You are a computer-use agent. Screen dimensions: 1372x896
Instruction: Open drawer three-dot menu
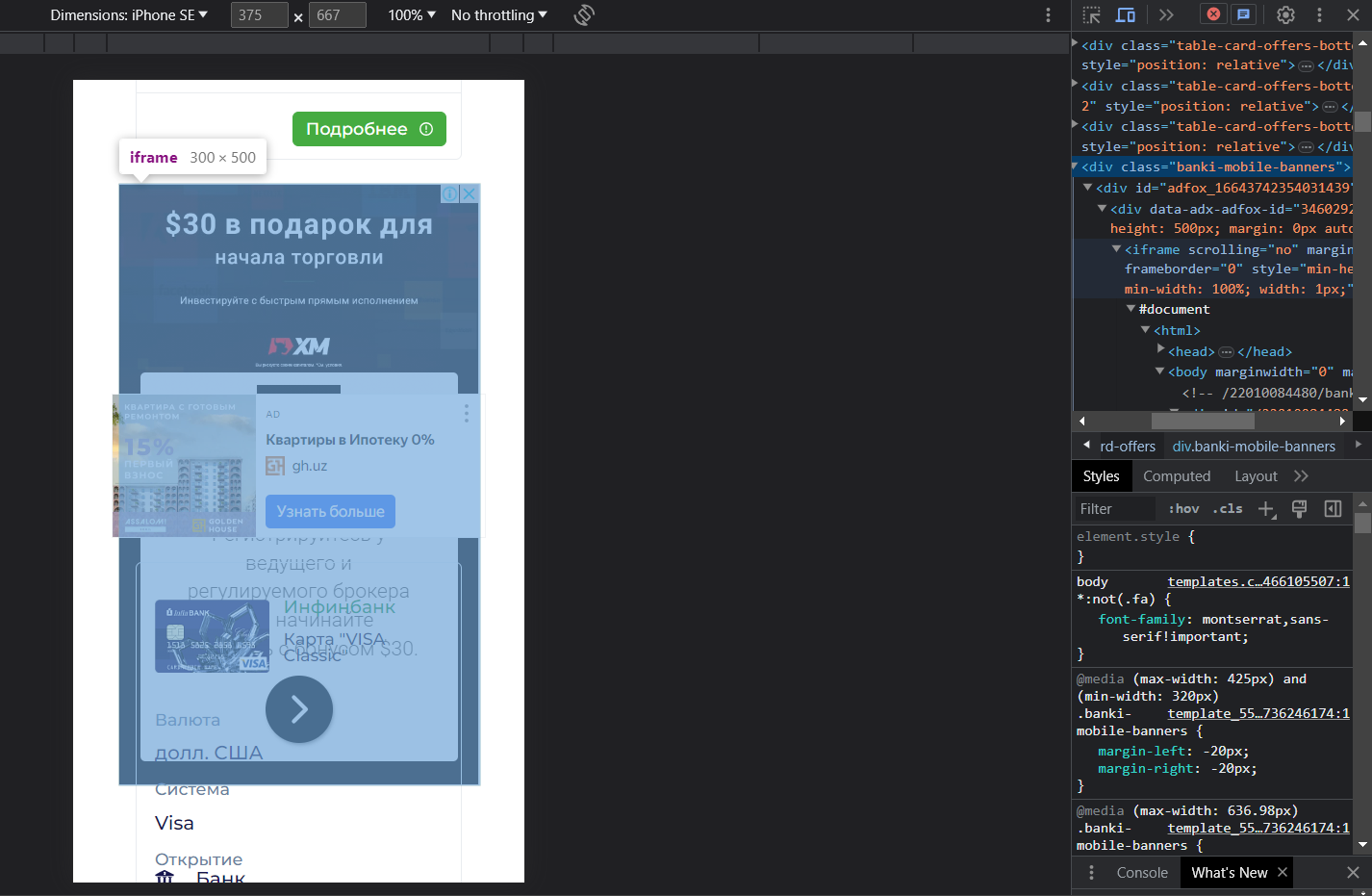tap(1091, 873)
